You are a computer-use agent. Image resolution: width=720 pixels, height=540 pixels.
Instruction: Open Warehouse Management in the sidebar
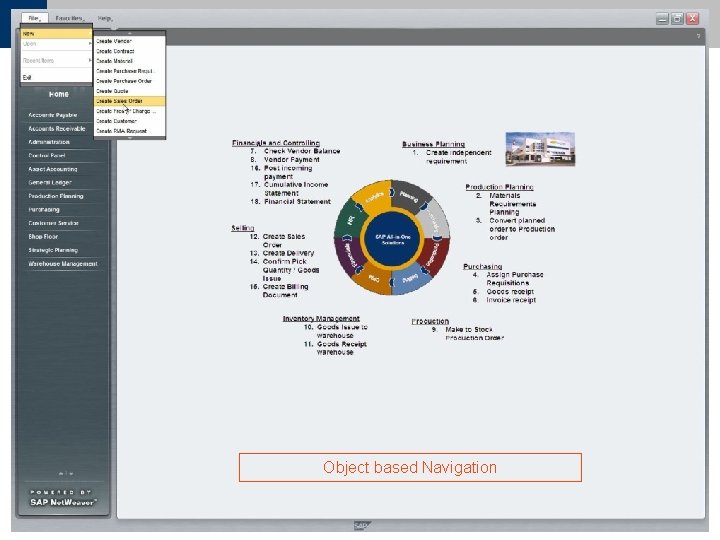tap(63, 264)
